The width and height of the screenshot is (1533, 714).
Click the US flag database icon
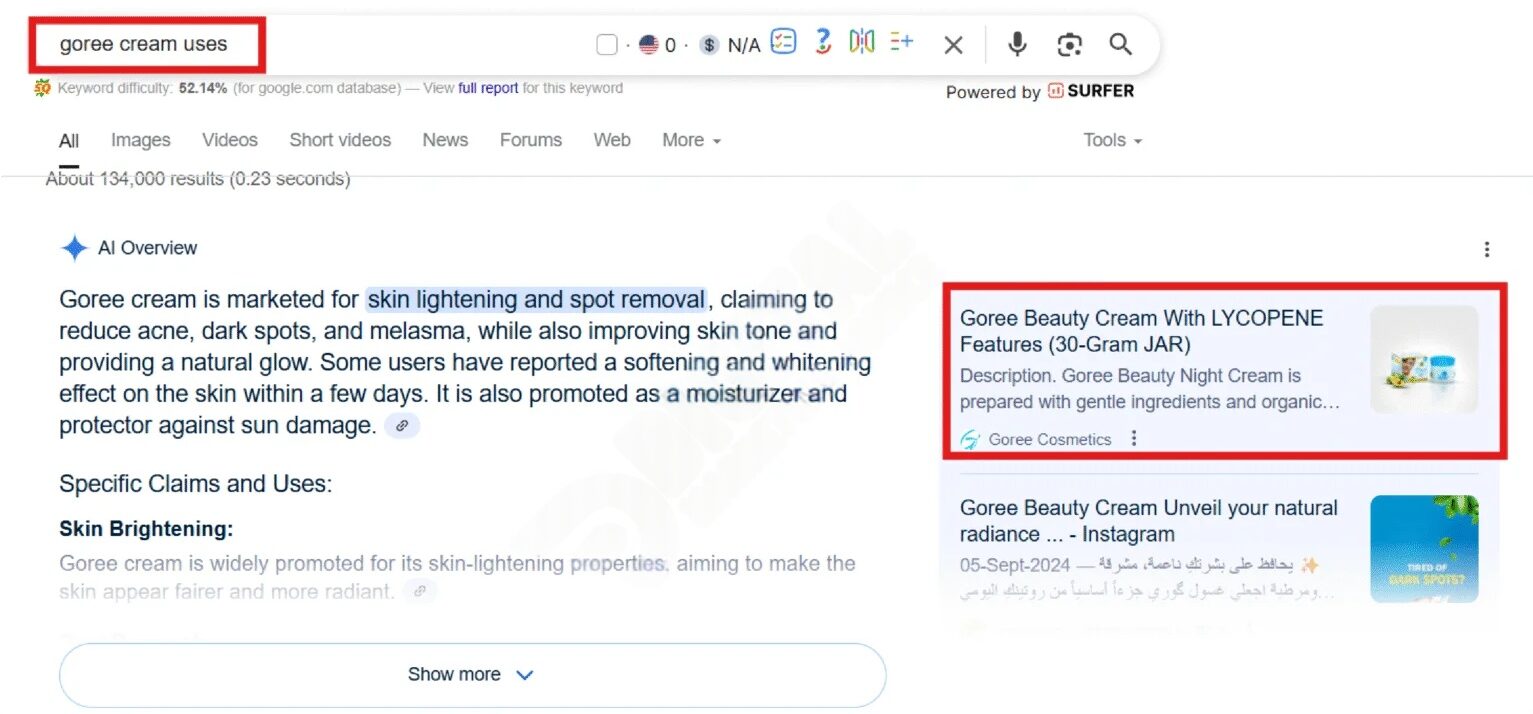click(x=648, y=44)
